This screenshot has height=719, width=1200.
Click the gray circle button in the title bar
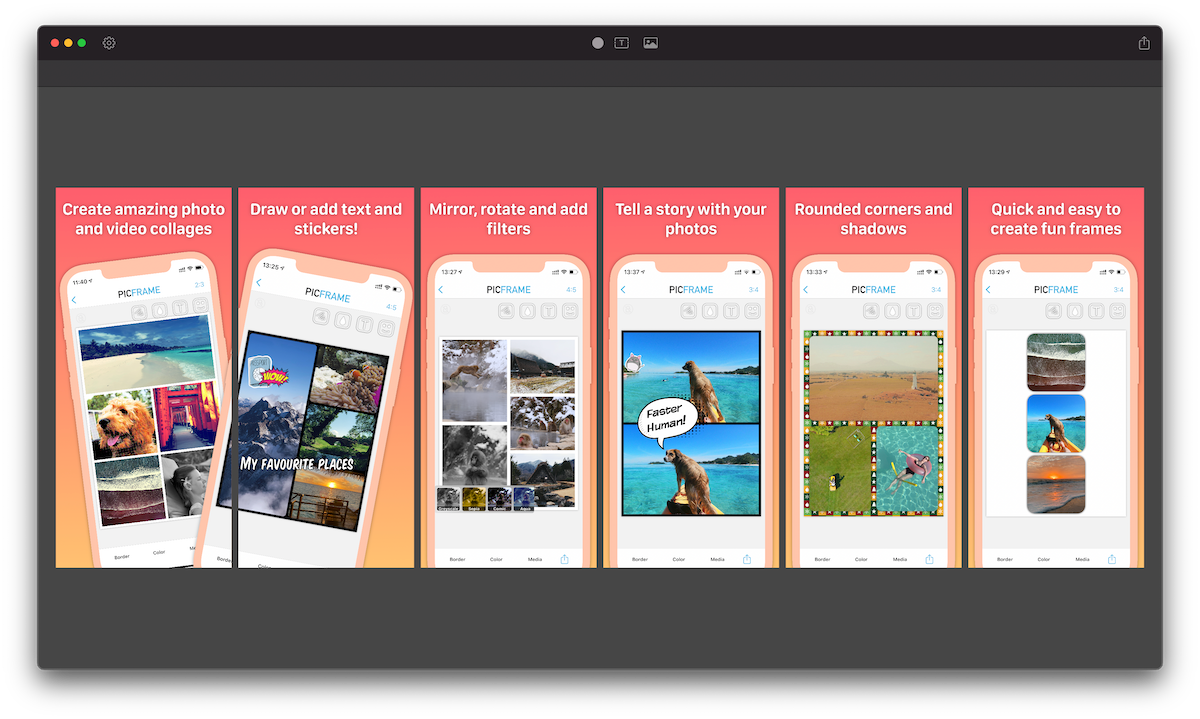point(598,43)
